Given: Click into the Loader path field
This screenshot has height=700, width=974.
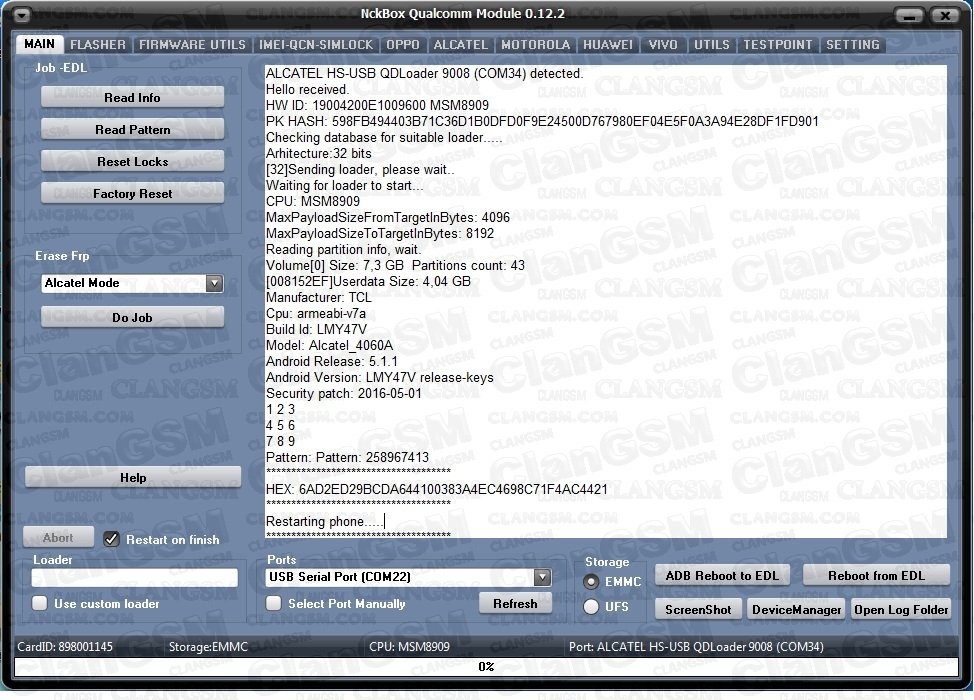Looking at the screenshot, I should tap(134, 578).
